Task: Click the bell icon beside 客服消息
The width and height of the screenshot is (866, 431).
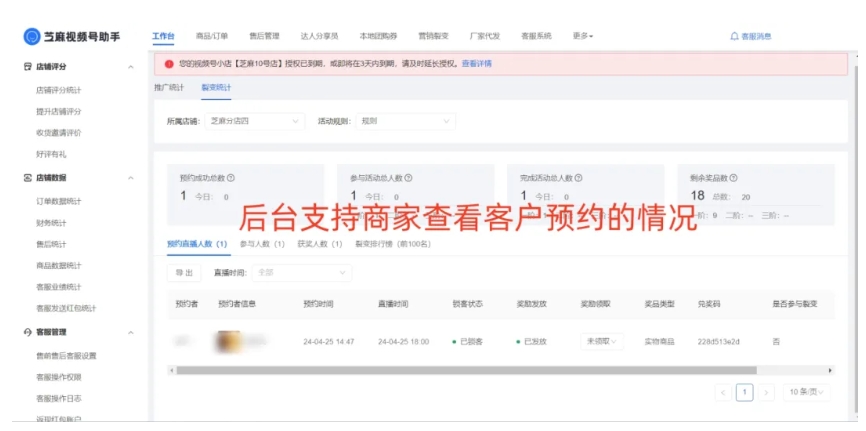Action: tap(734, 36)
